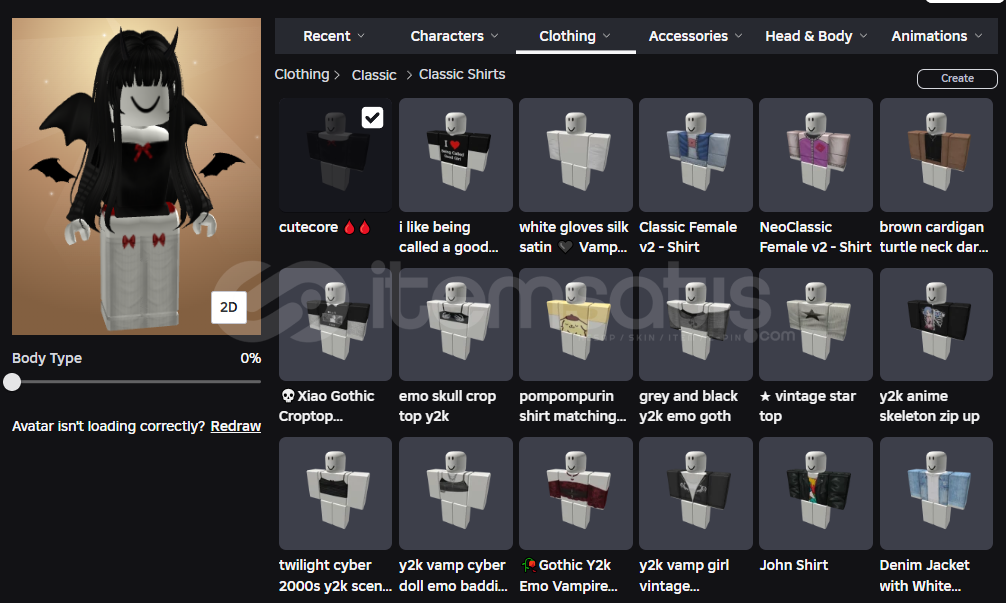
Task: Select the emo skull crop top y2k
Action: point(456,325)
